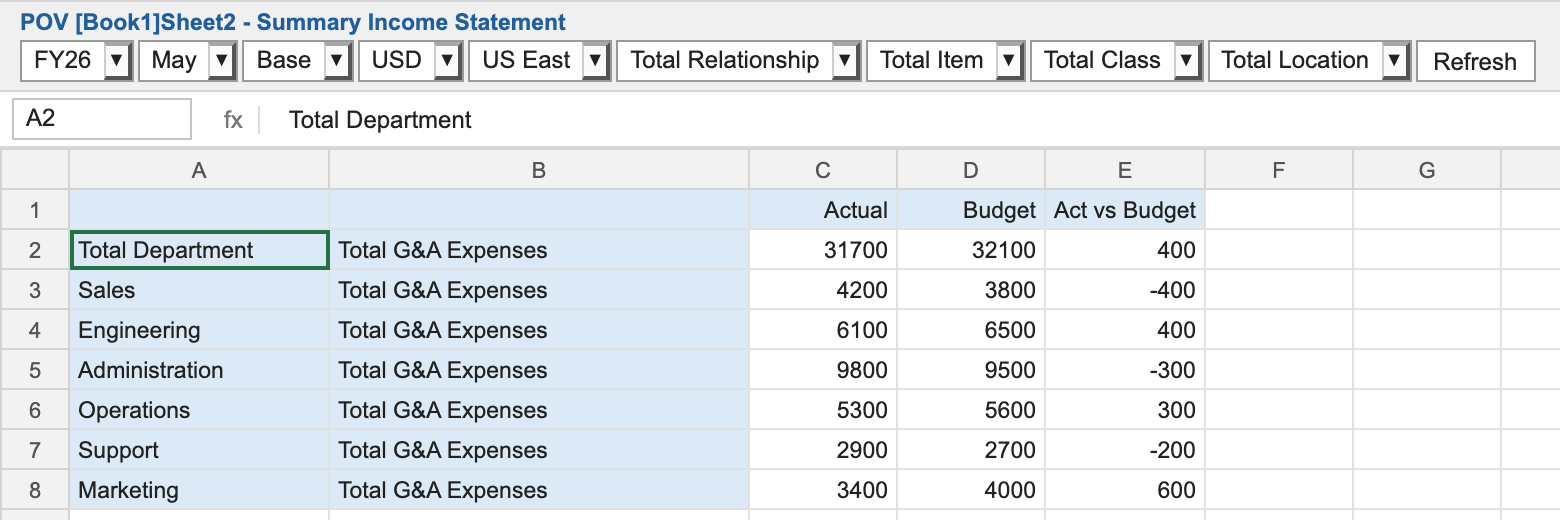Click the Sales Actual value 4200

coord(823,290)
